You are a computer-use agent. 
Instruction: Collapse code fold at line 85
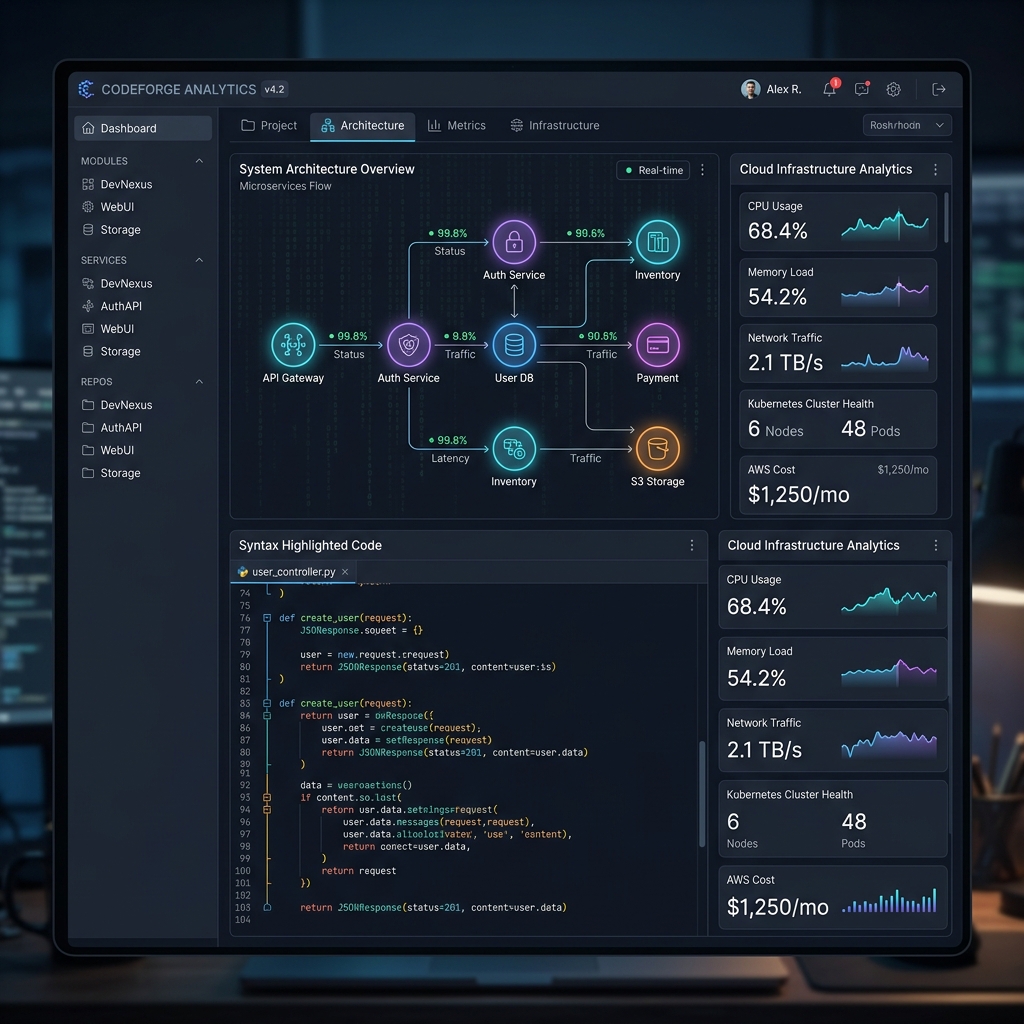(x=267, y=703)
